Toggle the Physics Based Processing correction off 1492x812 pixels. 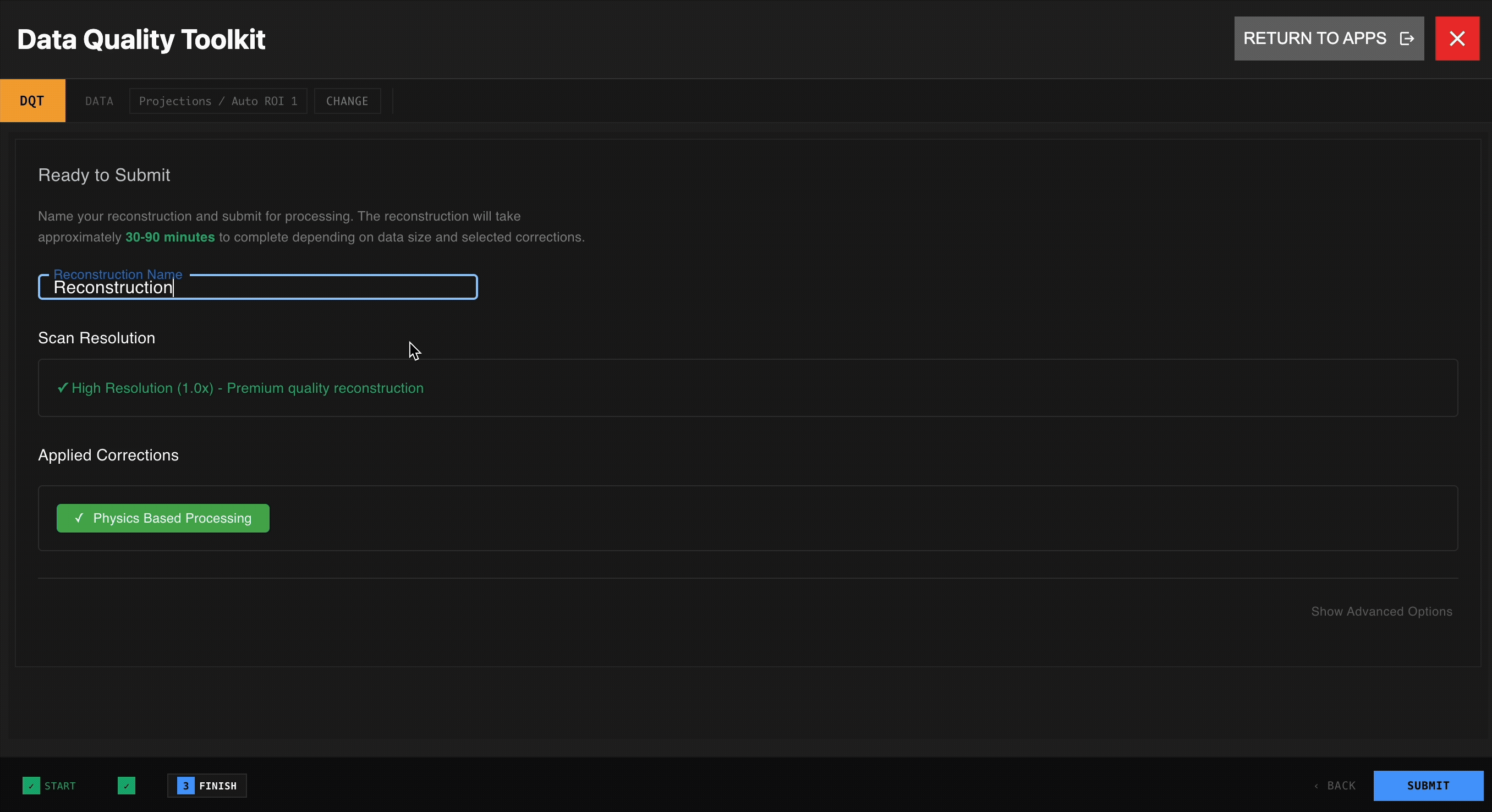163,518
